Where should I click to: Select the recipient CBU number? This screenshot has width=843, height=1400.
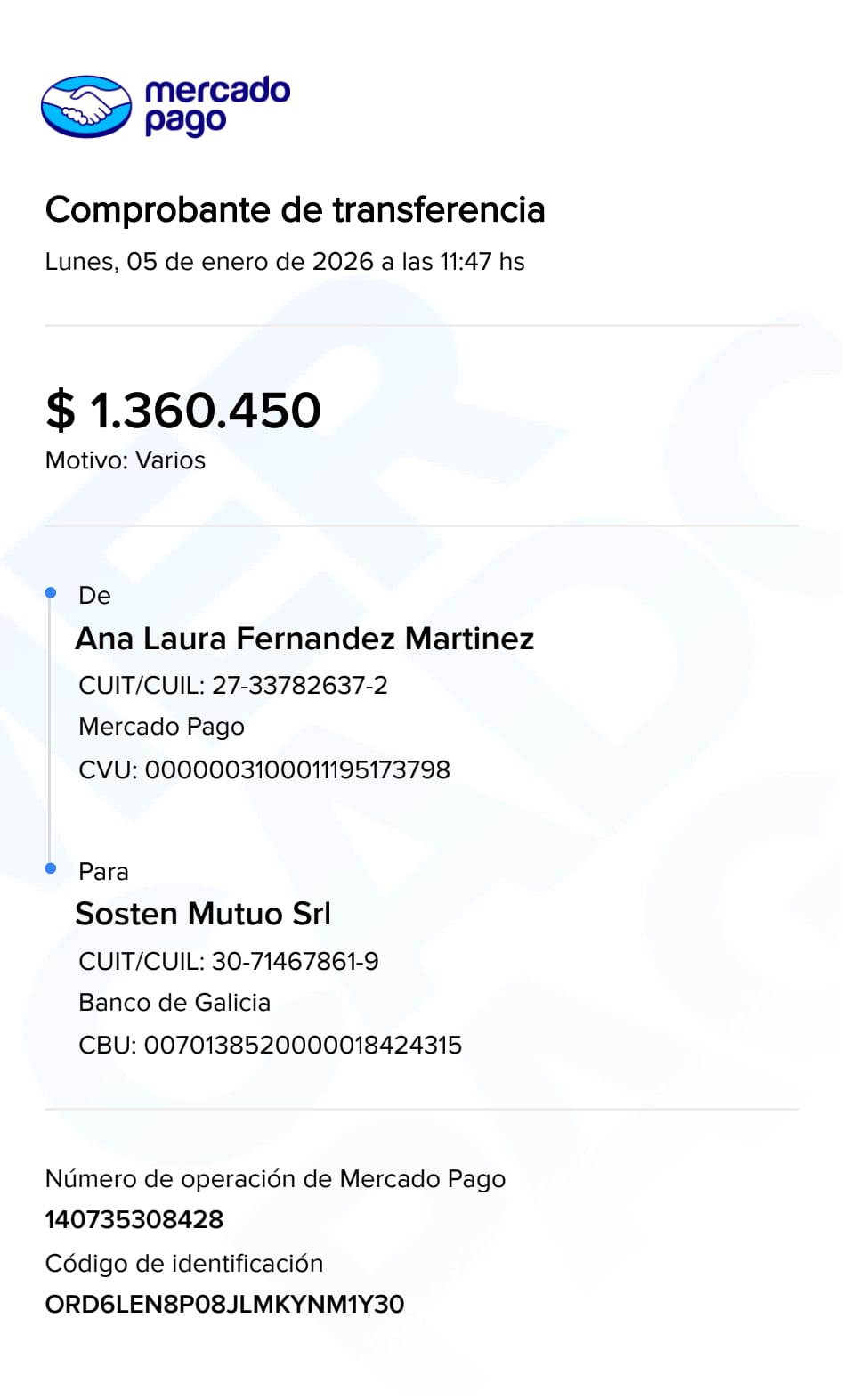(x=303, y=1045)
